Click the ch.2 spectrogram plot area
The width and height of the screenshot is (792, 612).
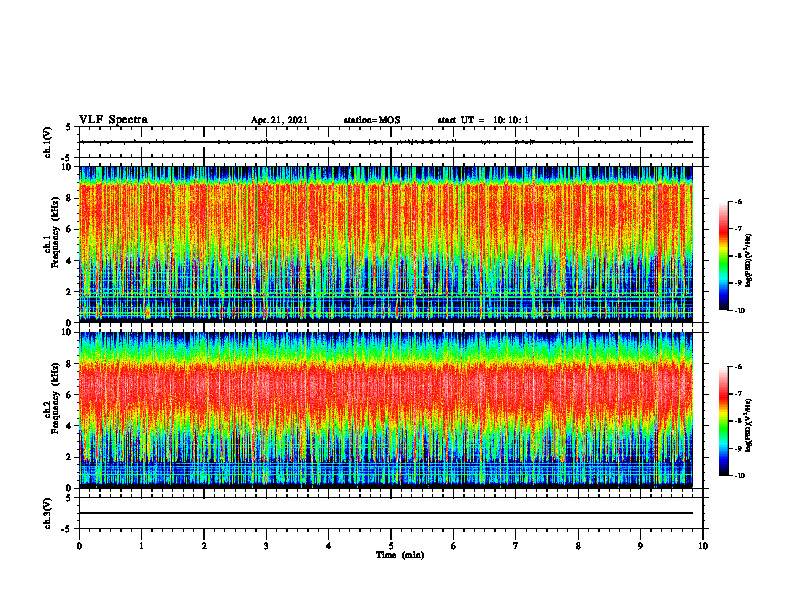point(386,410)
